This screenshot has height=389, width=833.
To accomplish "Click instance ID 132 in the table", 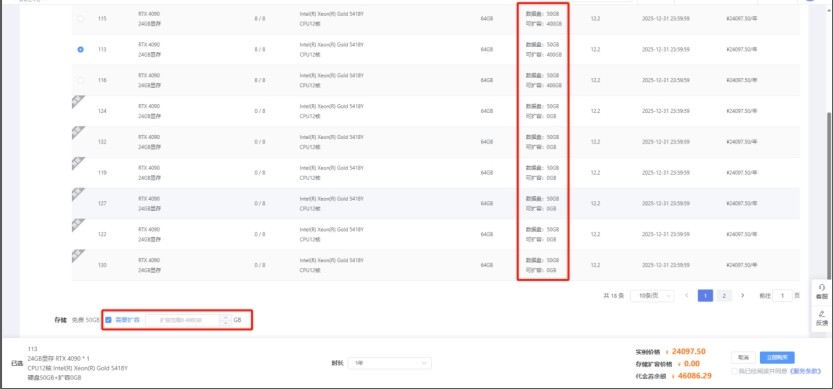I will coord(102,142).
